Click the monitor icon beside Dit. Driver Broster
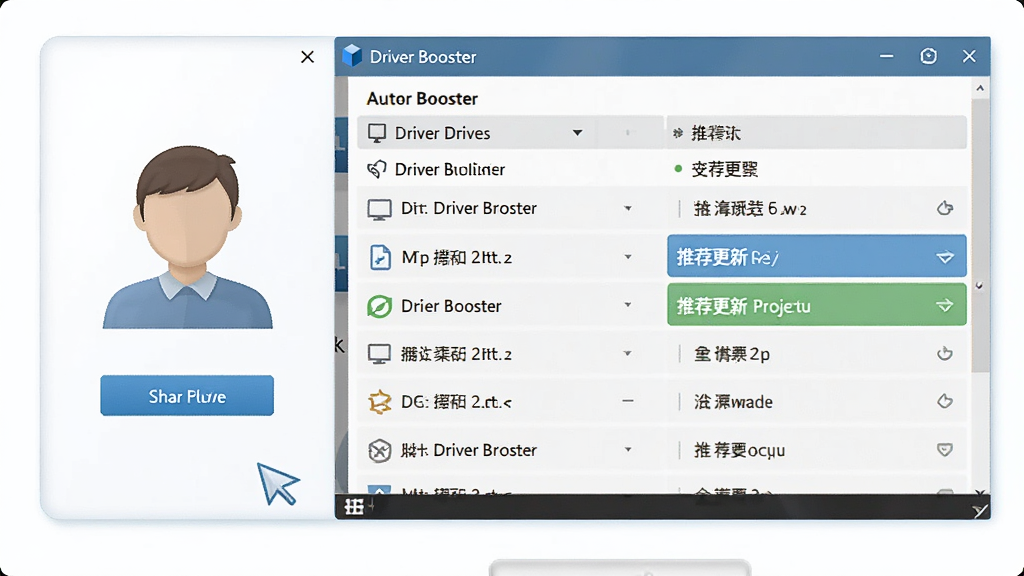This screenshot has height=576, width=1024. tap(379, 209)
